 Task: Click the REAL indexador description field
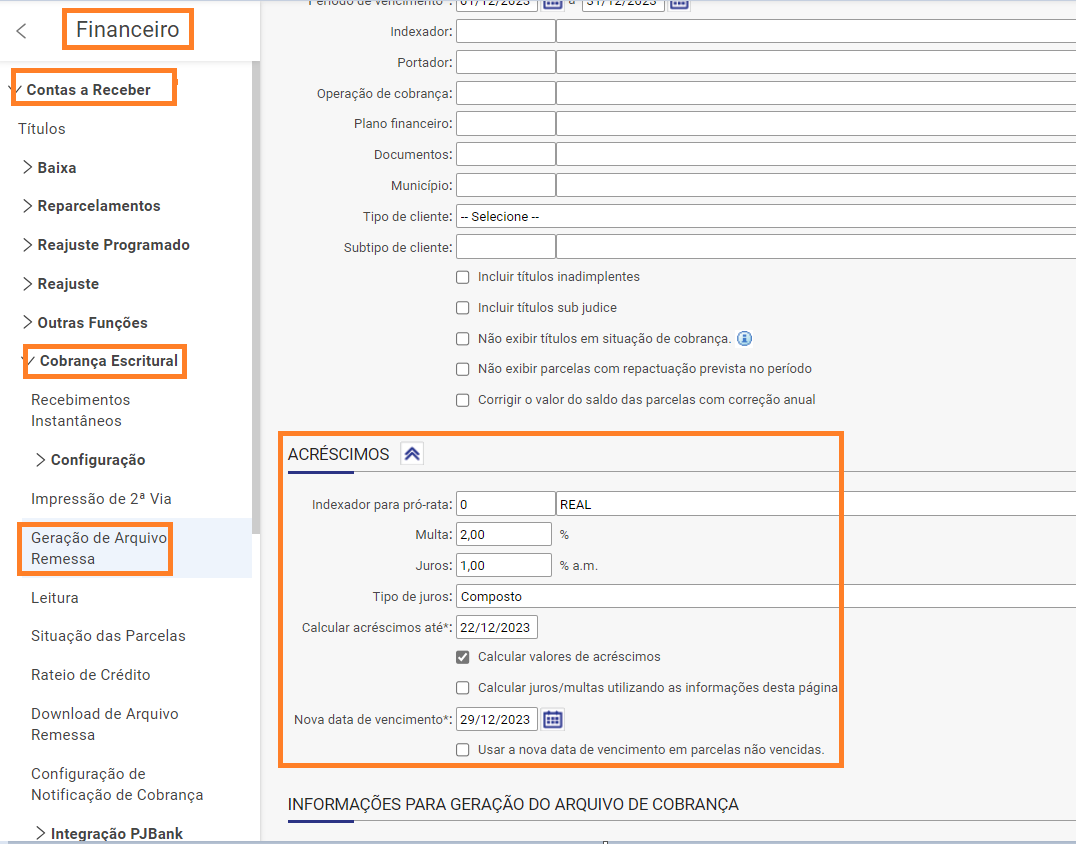816,504
